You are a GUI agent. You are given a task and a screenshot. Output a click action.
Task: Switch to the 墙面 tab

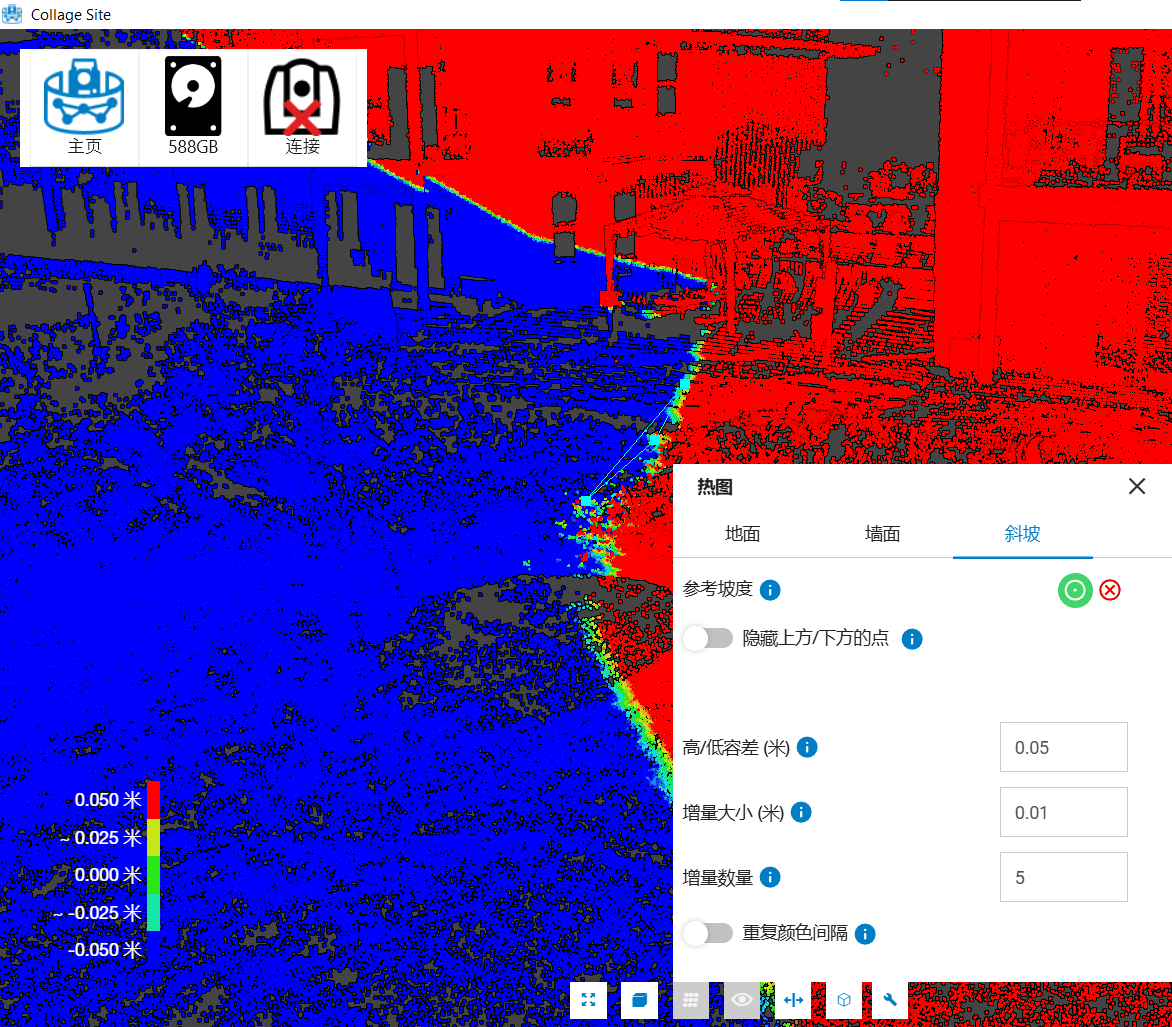tap(882, 534)
